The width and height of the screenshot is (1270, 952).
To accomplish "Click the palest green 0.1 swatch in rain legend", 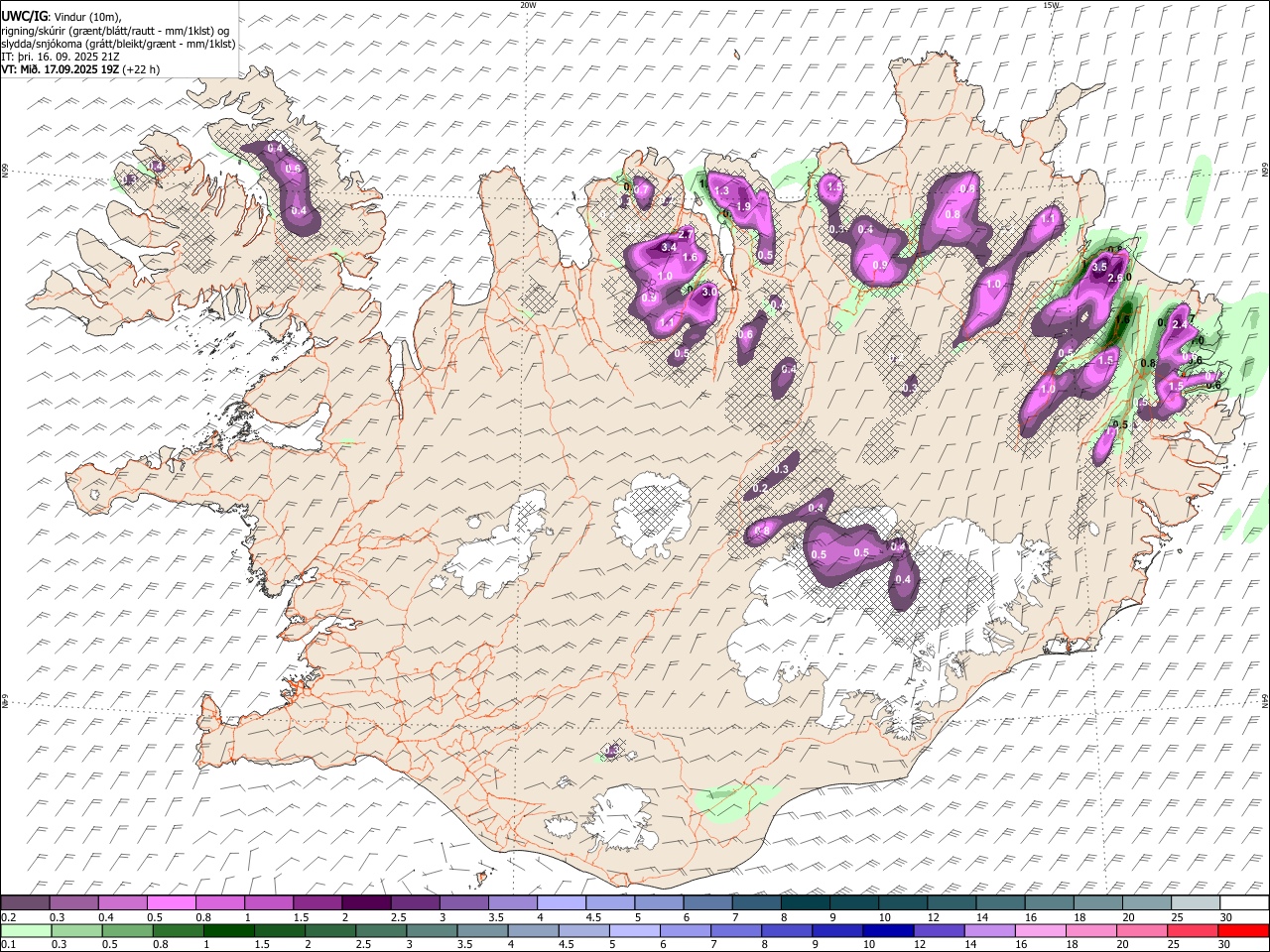I will coord(26,930).
